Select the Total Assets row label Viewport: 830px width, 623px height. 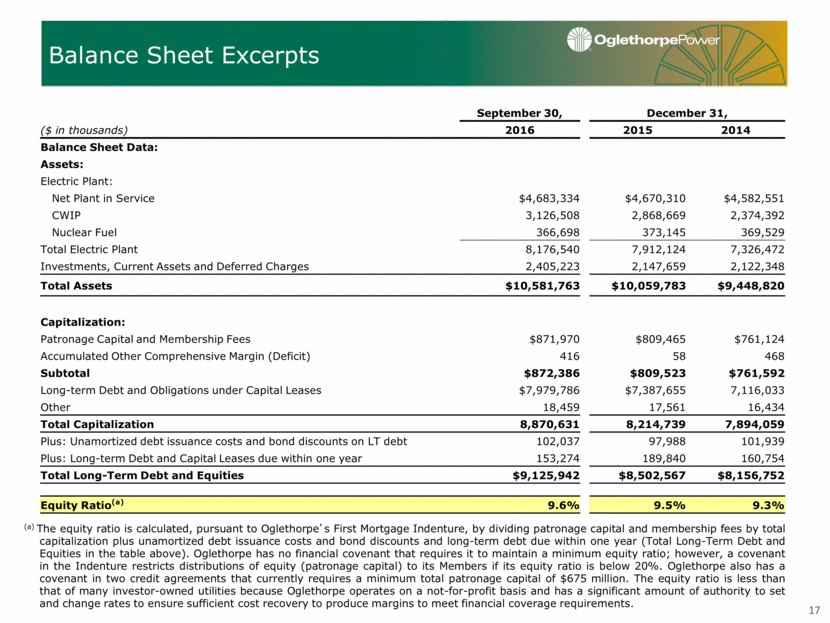click(x=76, y=286)
